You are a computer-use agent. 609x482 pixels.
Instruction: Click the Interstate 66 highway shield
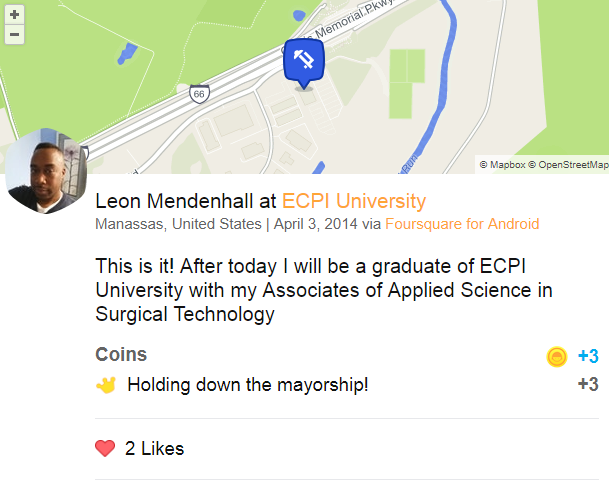click(199, 94)
